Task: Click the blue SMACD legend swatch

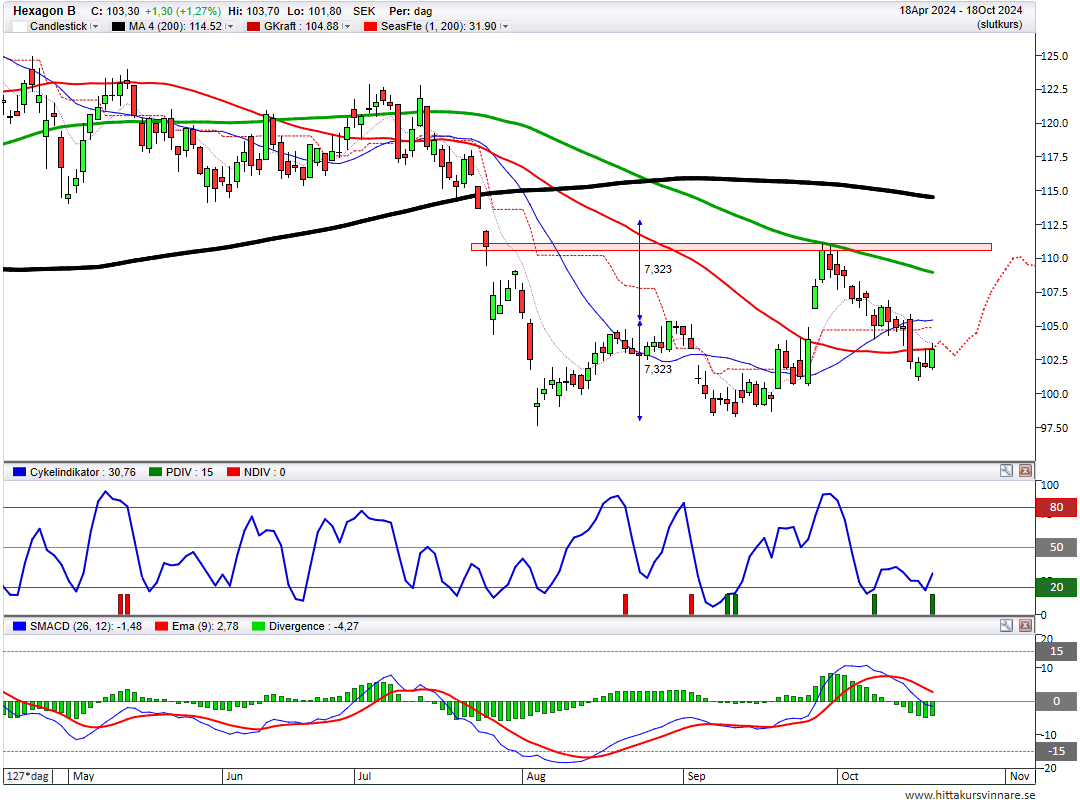Action: (x=19, y=626)
